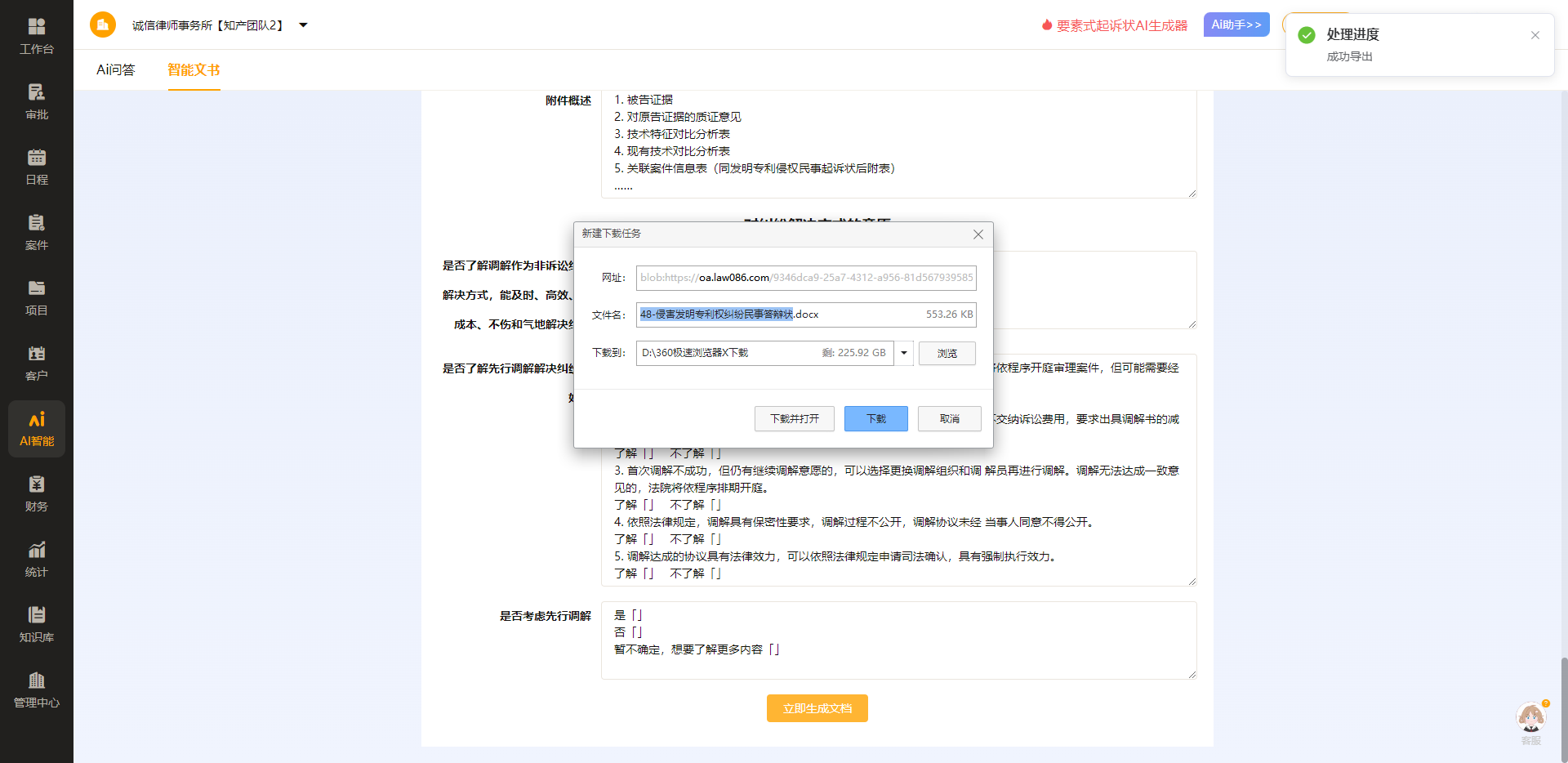Screen dimensions: 1568x763
Task: Click 立即生成文档 to generate document
Action: click(816, 708)
